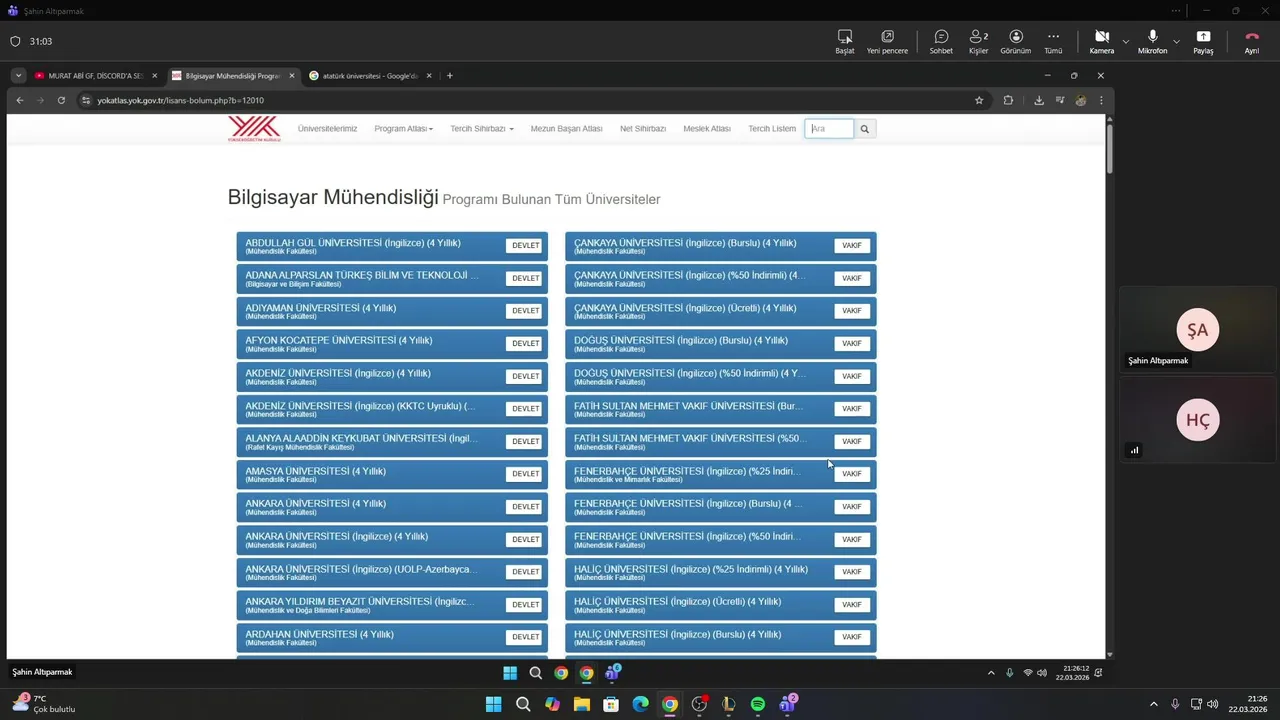Open the Tercih Sihirbazı dropdown menu

pos(482,129)
